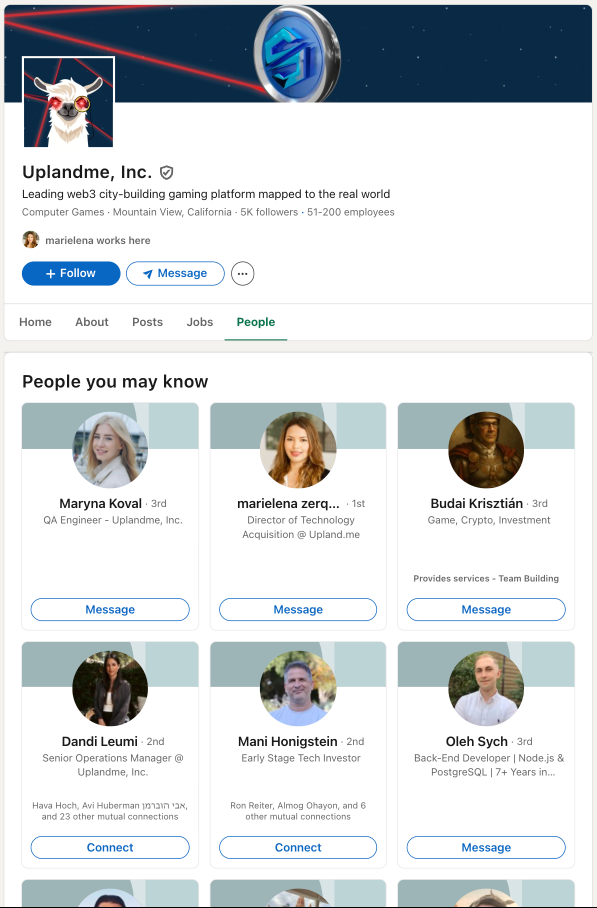Open the About tab
The height and width of the screenshot is (908, 597).
click(x=91, y=322)
